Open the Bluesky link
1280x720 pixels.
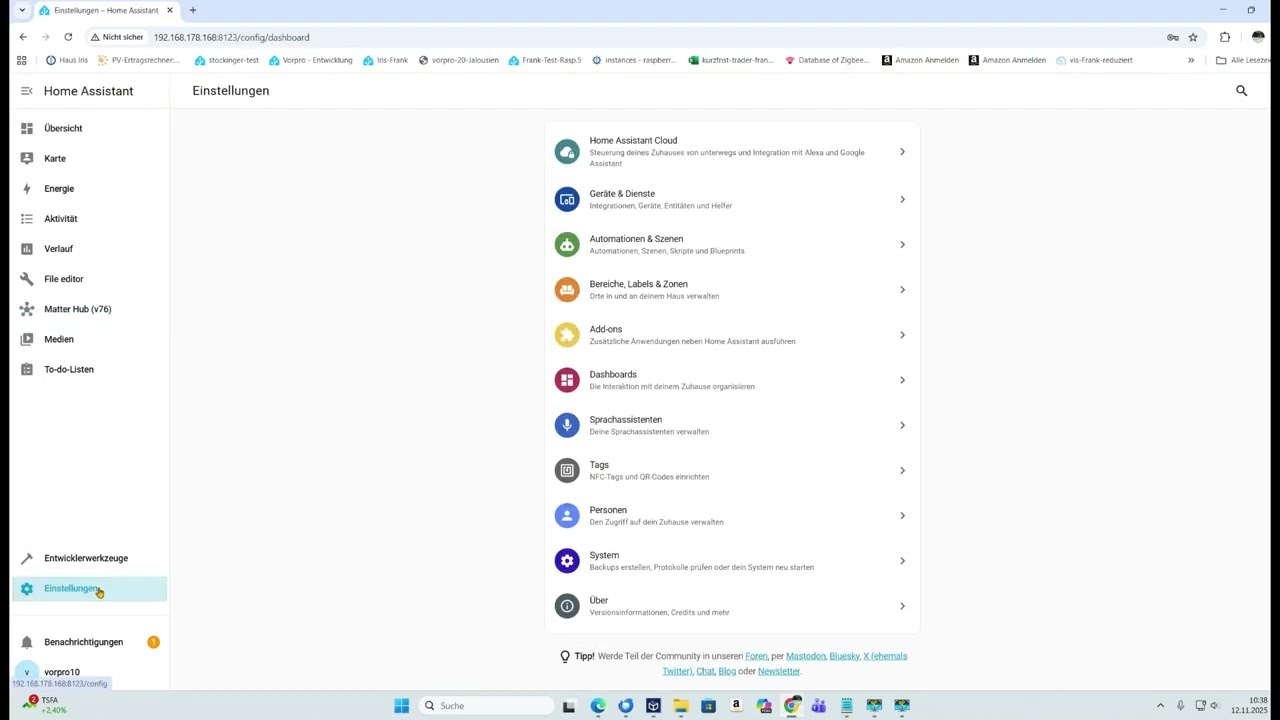[844, 656]
